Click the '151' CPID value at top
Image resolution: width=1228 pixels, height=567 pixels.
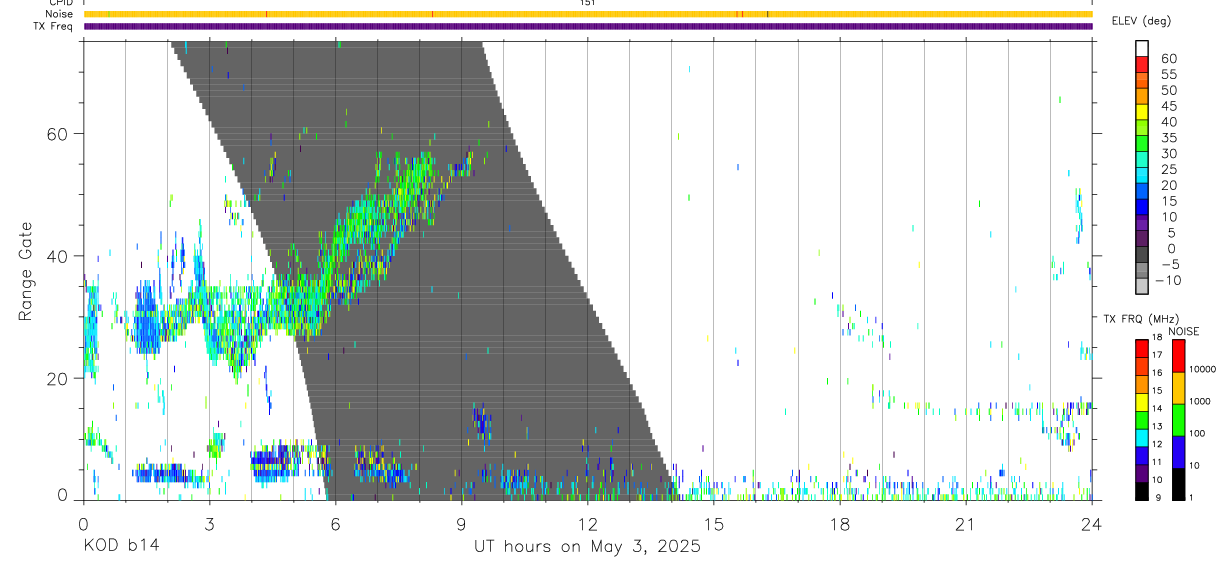tap(588, 3)
